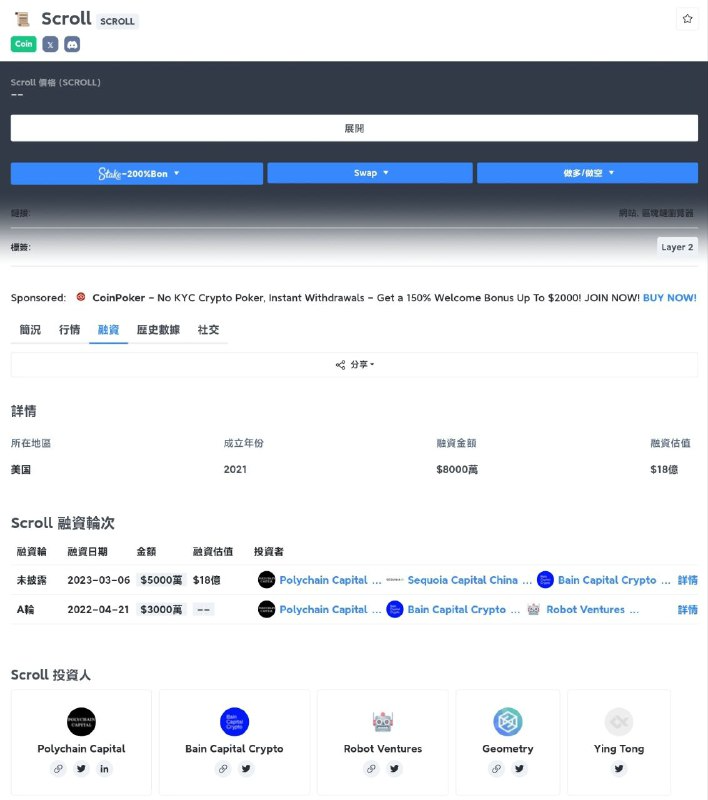The width and height of the screenshot is (708, 800).
Task: Click Robot Ventures robot icon in A輪 row
Action: click(x=534, y=609)
